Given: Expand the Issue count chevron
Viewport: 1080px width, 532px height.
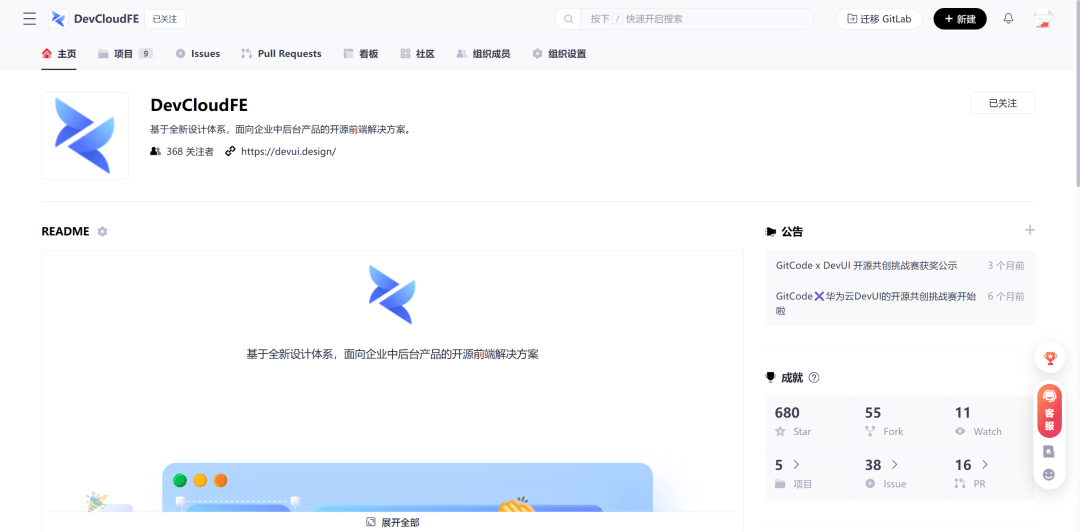Looking at the screenshot, I should point(895,464).
